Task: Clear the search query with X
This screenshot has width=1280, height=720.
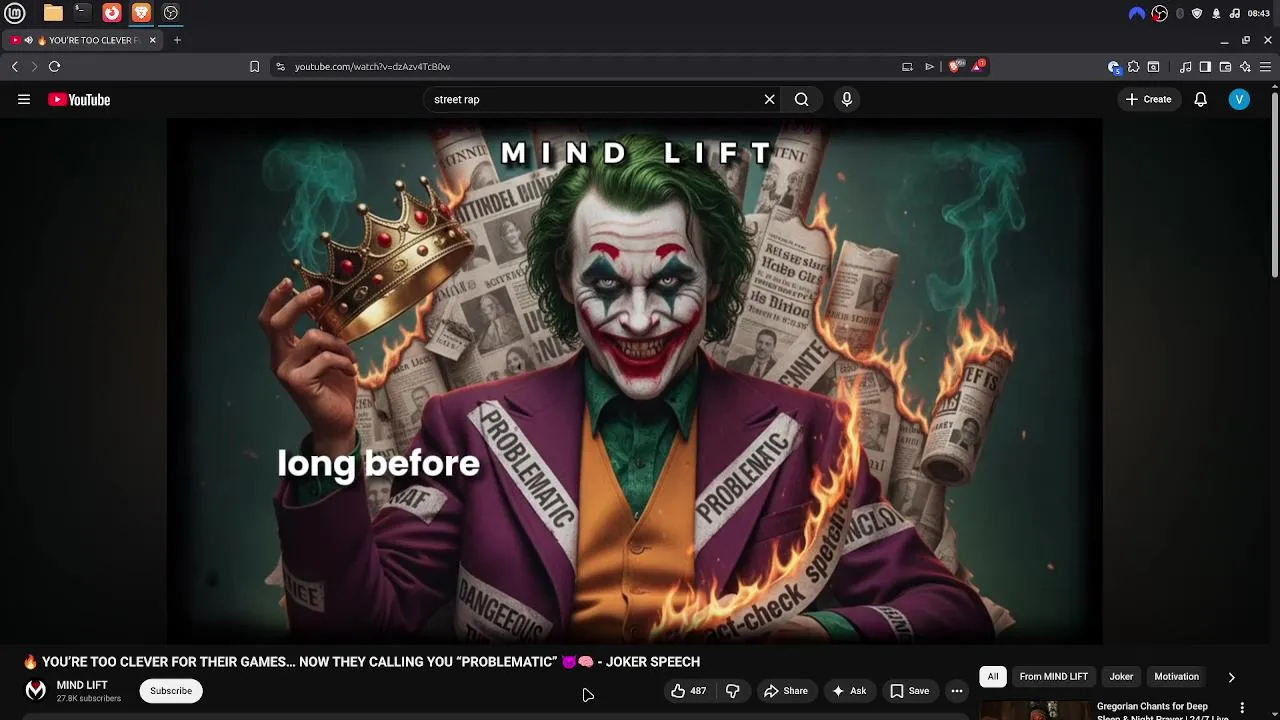Action: point(769,99)
